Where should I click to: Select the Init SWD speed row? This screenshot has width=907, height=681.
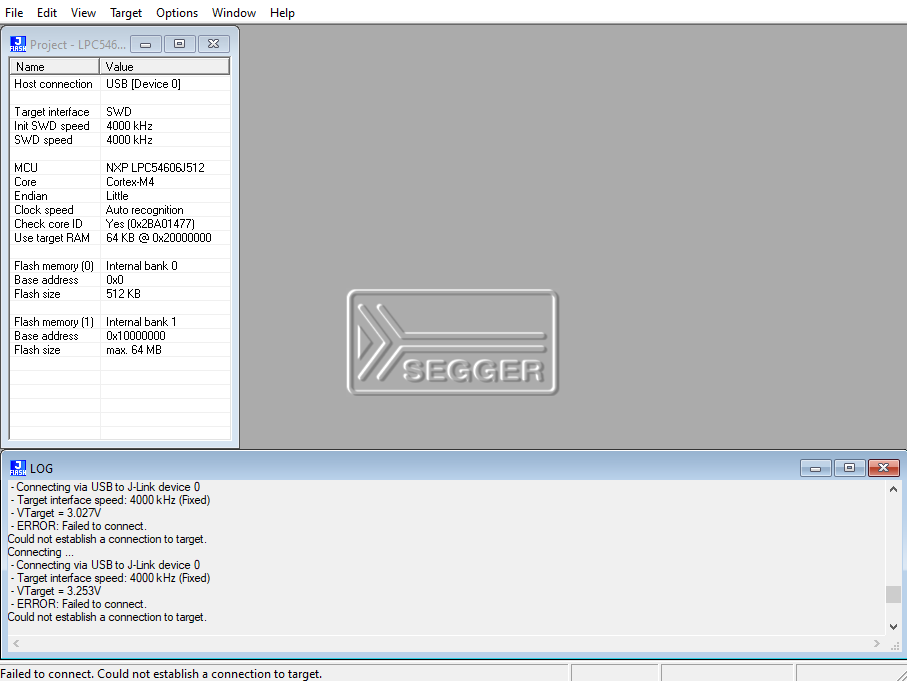[120, 126]
